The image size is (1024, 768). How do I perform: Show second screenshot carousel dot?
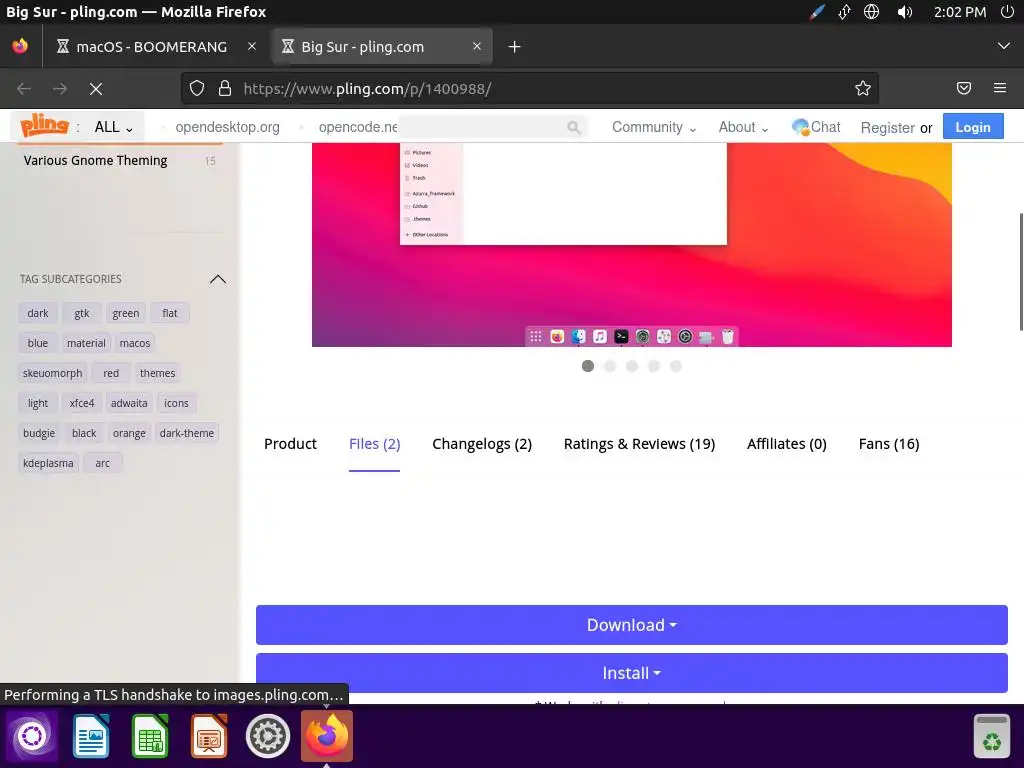tap(610, 366)
